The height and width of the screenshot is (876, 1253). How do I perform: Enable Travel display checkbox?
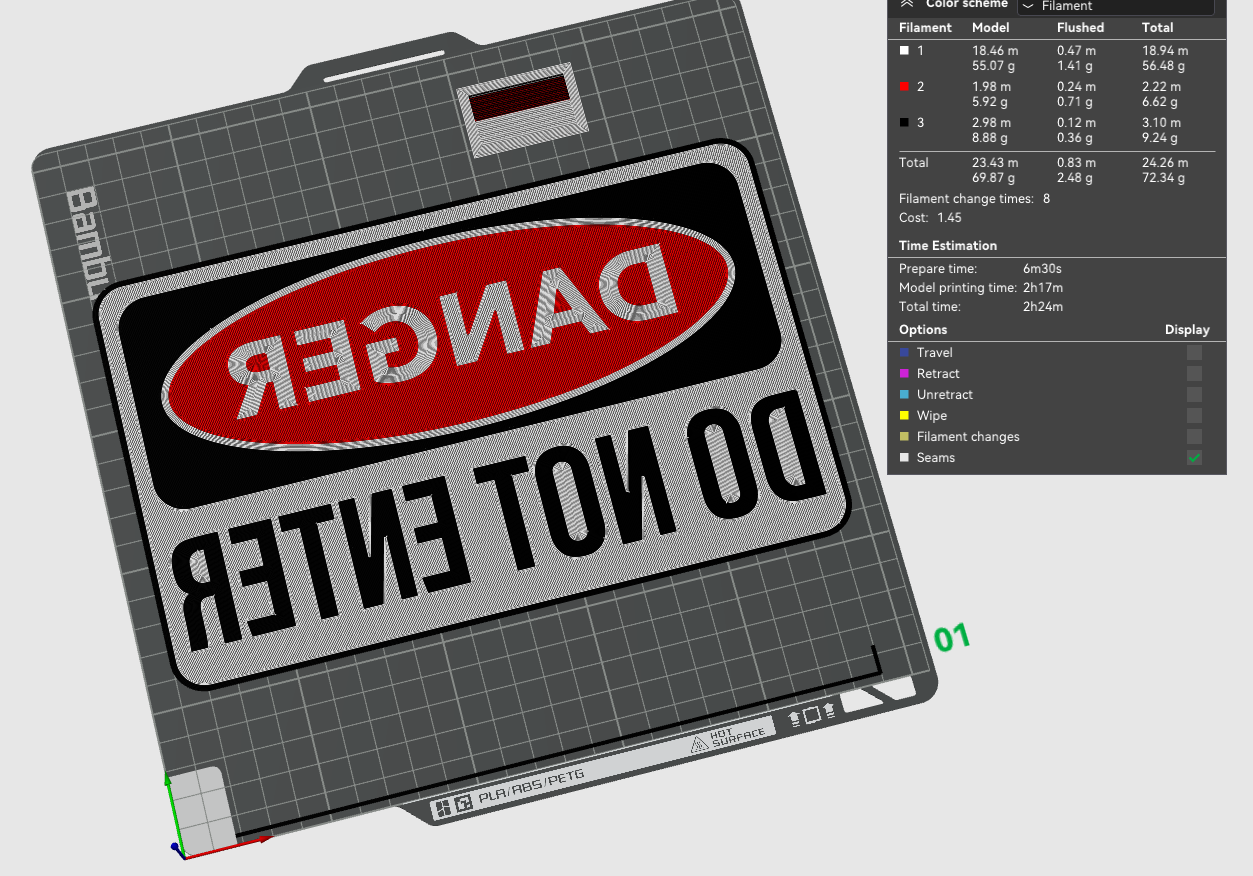[1194, 353]
